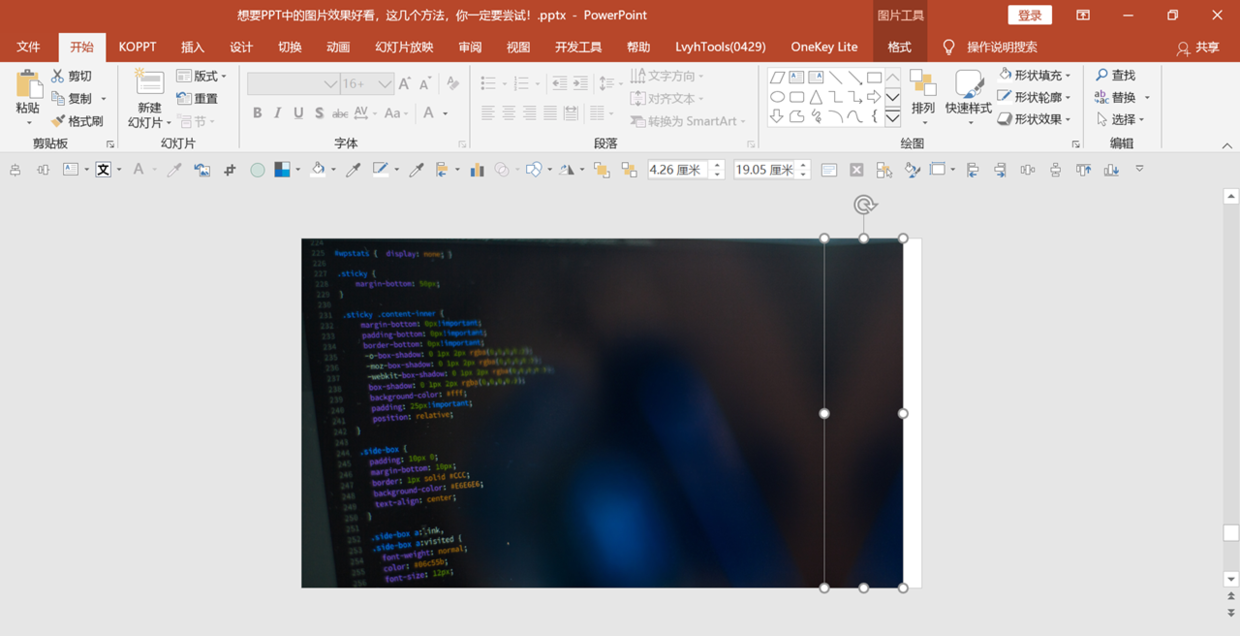
Task: Click the Find (查找) magnifier icon
Action: [x=1102, y=75]
